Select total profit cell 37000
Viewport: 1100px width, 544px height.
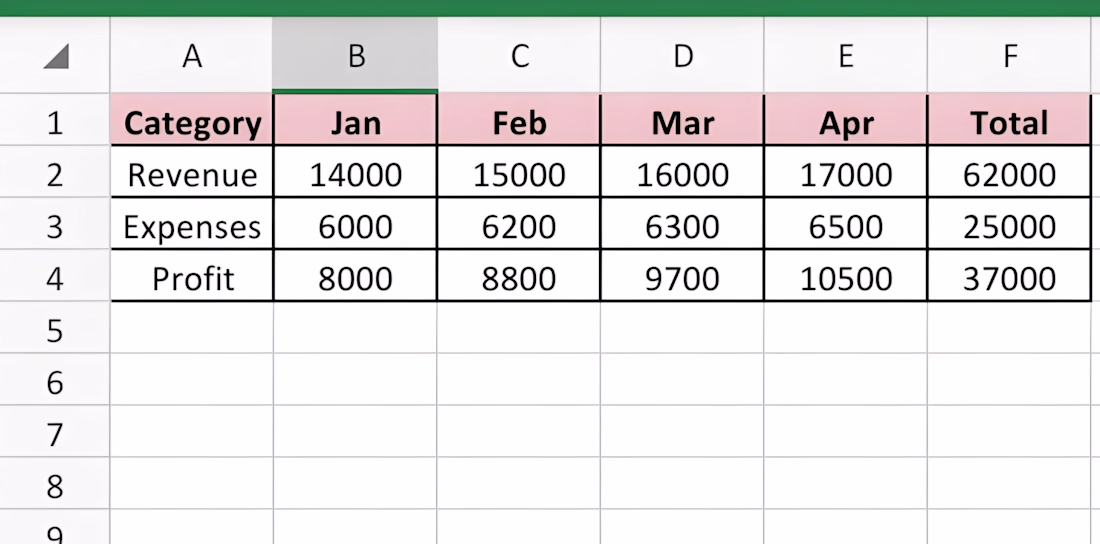1009,279
